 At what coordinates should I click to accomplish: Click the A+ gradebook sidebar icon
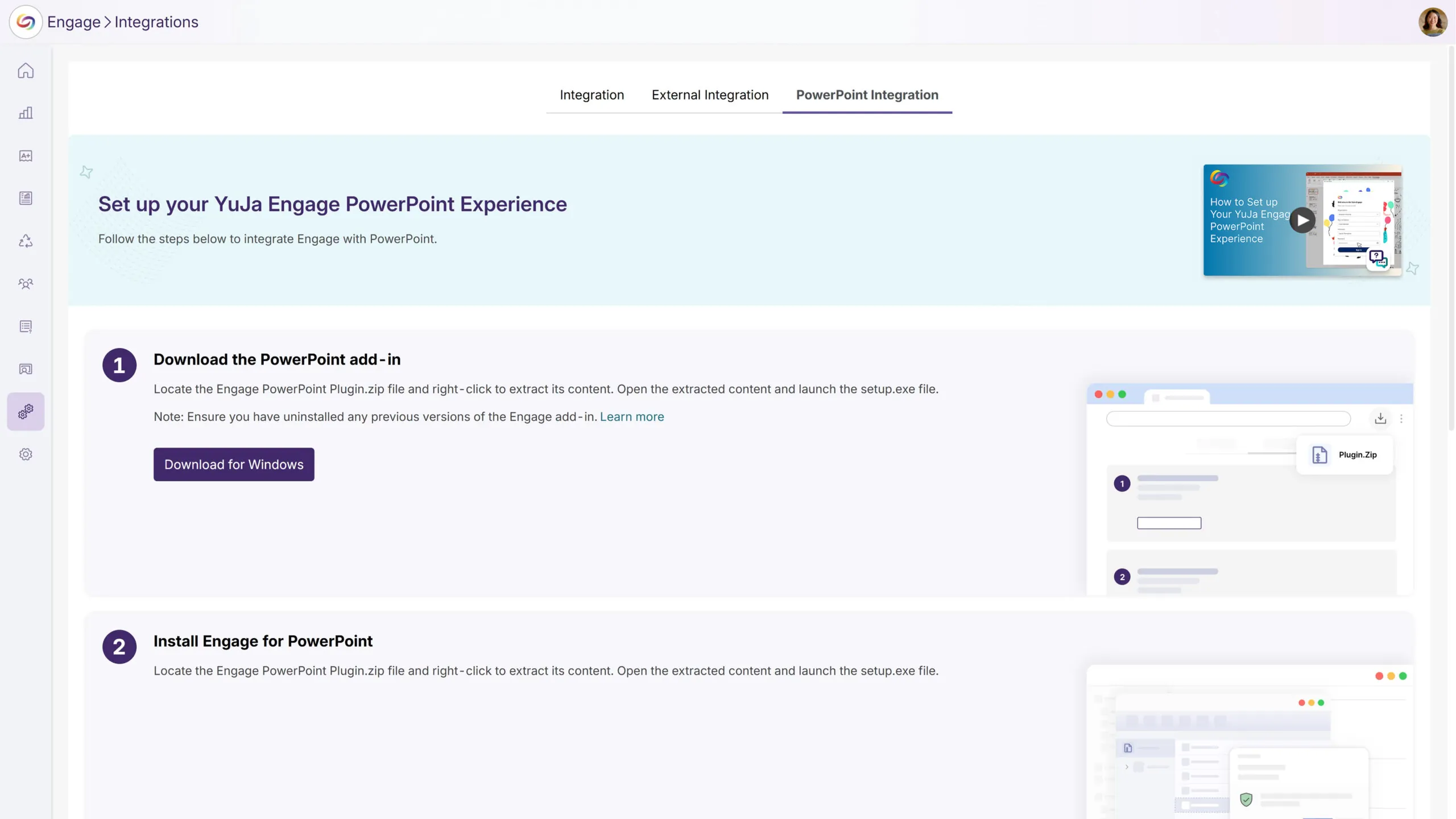[26, 156]
